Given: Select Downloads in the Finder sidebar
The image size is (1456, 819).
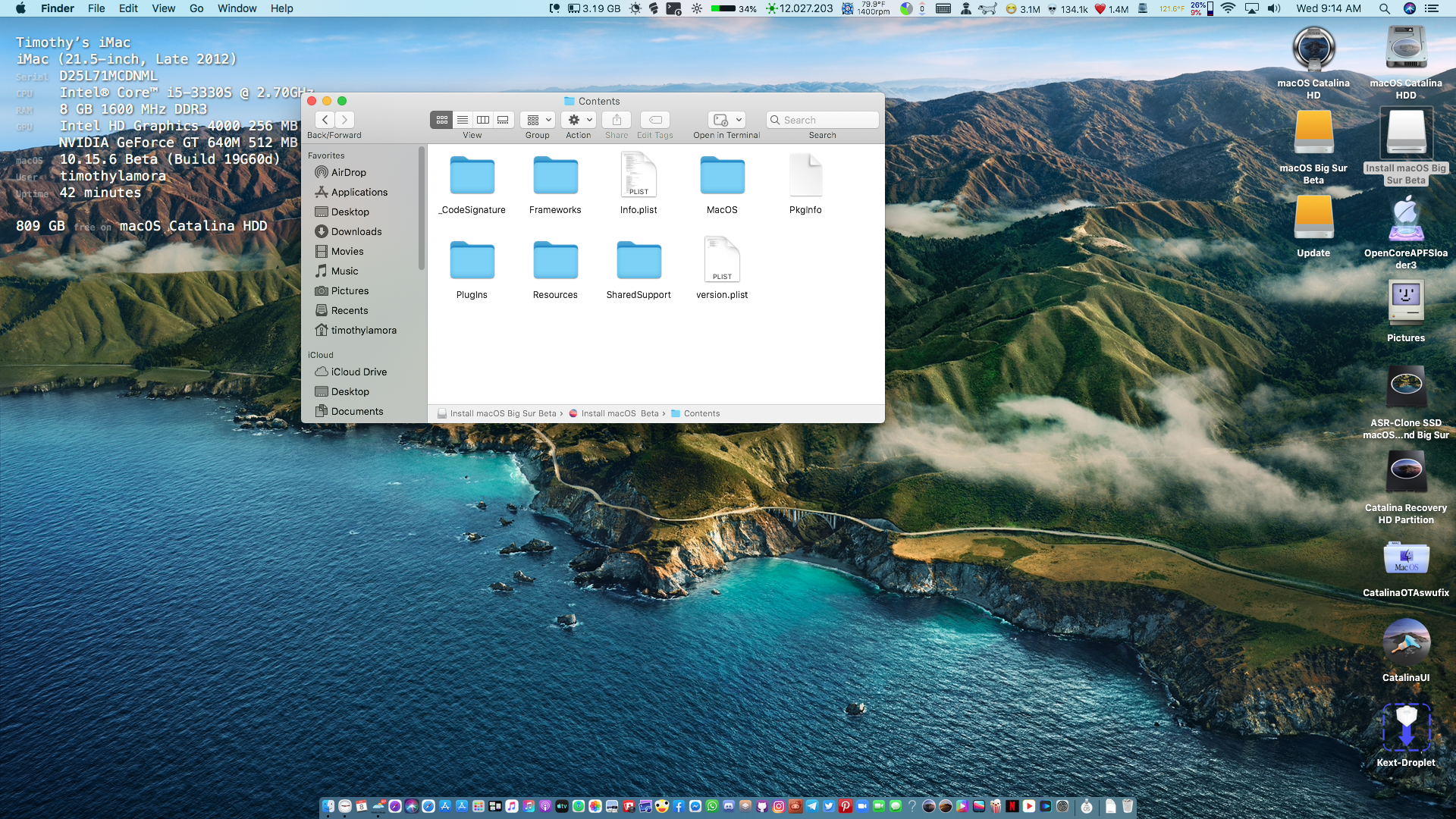Looking at the screenshot, I should 356,231.
